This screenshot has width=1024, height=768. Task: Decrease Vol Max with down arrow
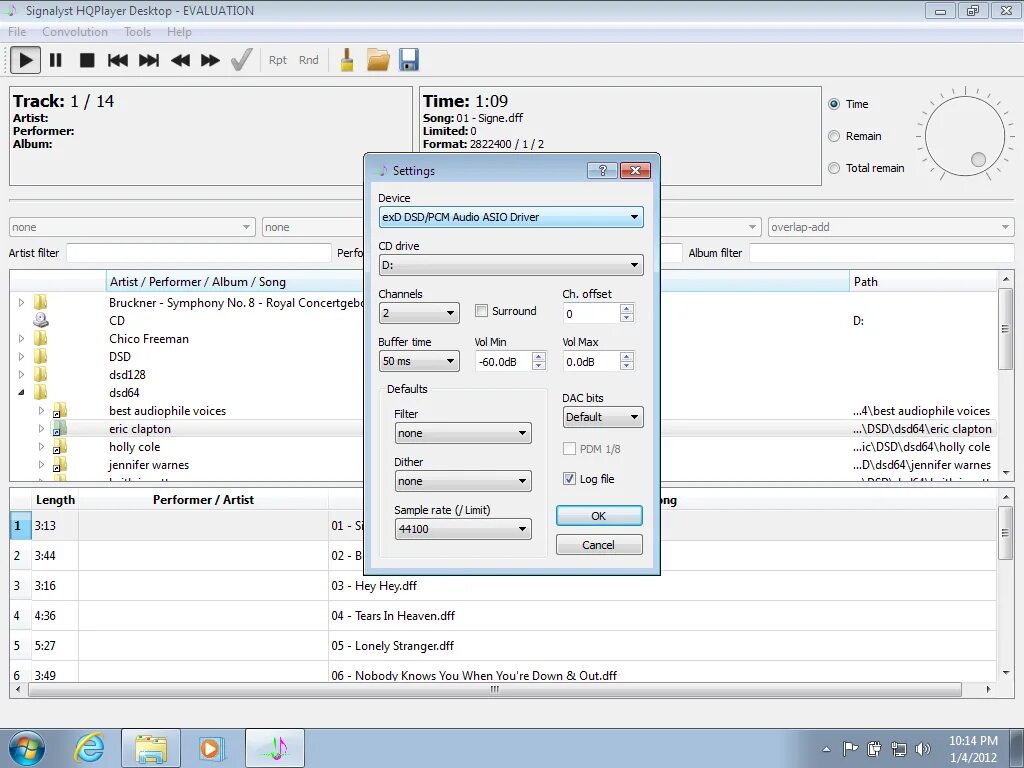tap(627, 366)
